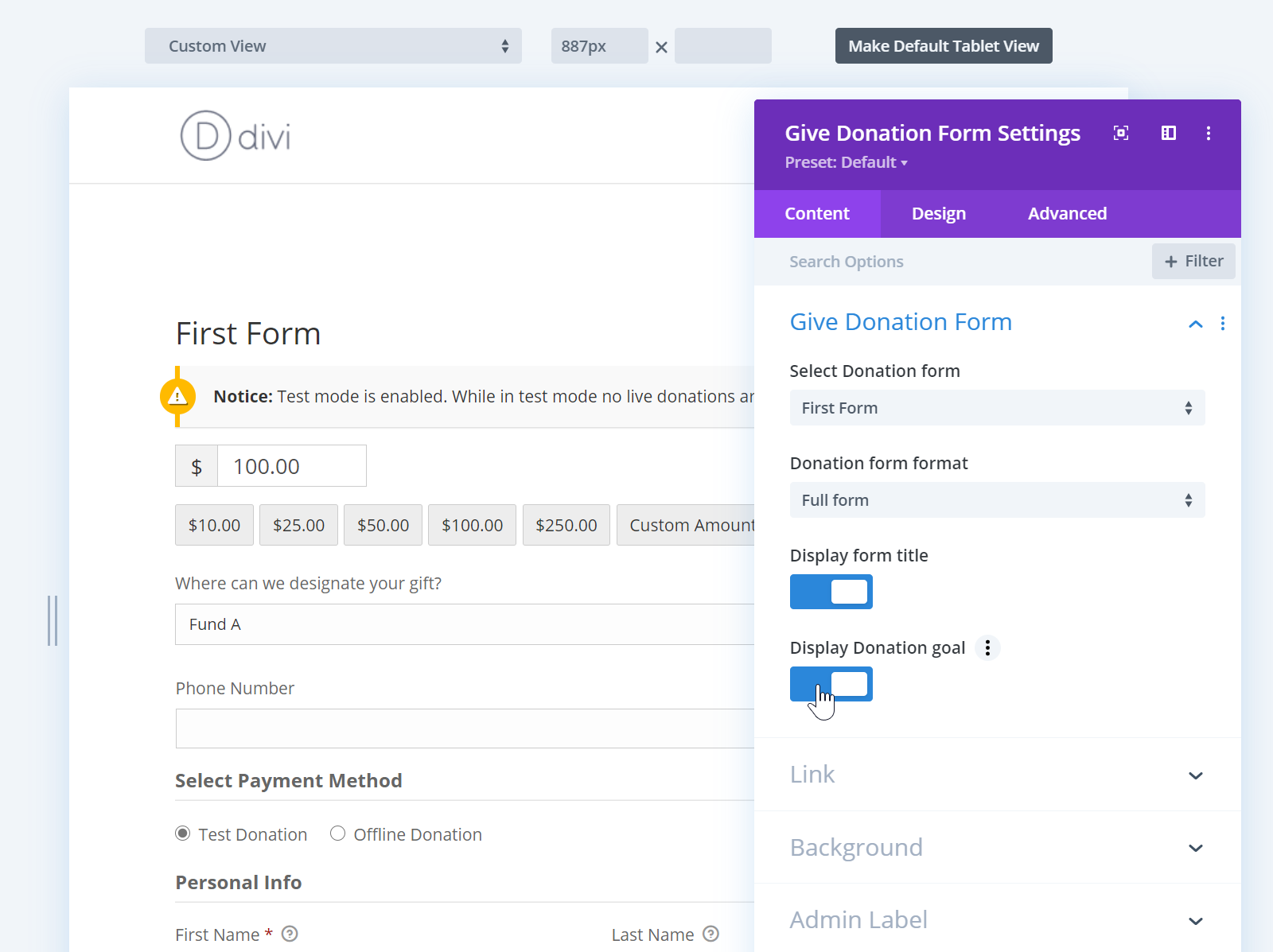
Task: Choose the $100.00 donation level button
Action: pyautogui.click(x=472, y=525)
